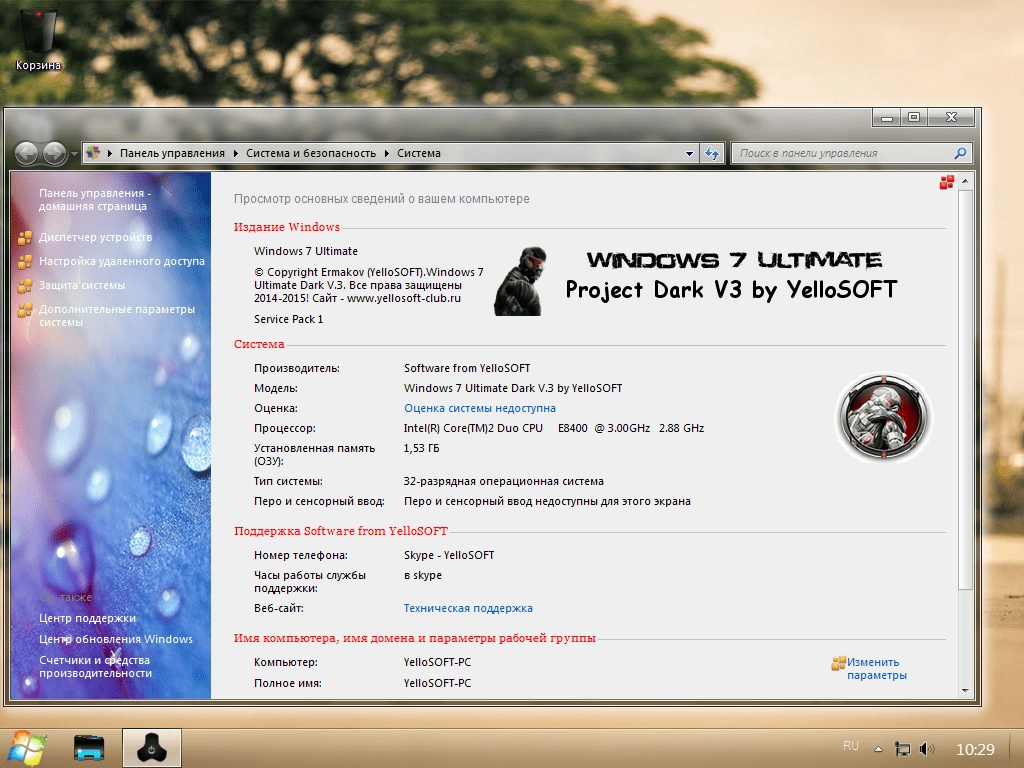
Task: Go back with the Back arrow button
Action: [26, 153]
